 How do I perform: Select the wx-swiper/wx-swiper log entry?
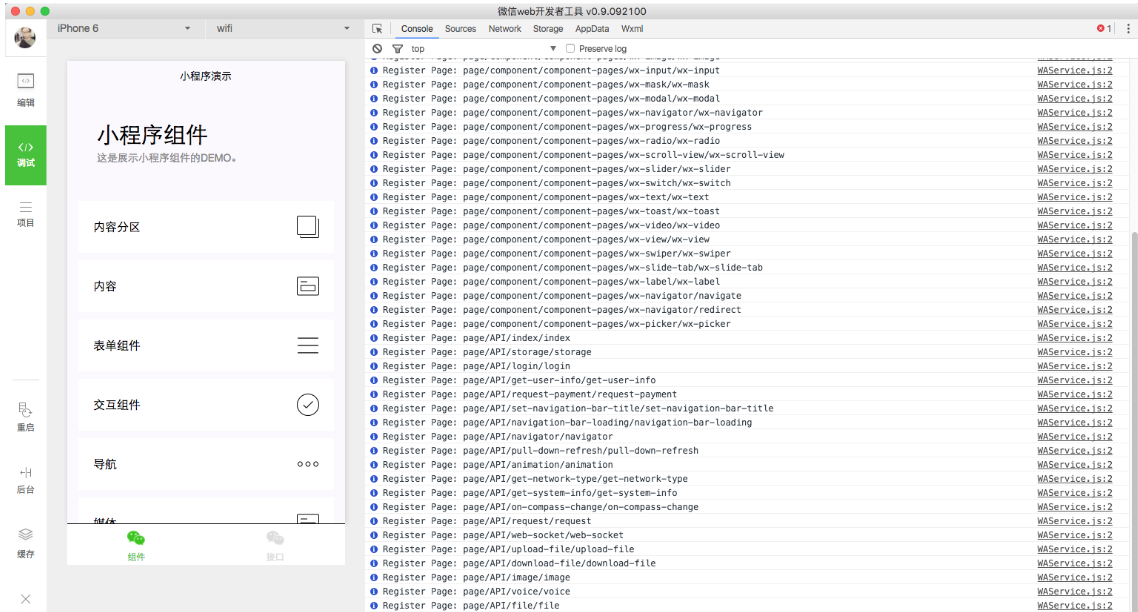point(748,253)
